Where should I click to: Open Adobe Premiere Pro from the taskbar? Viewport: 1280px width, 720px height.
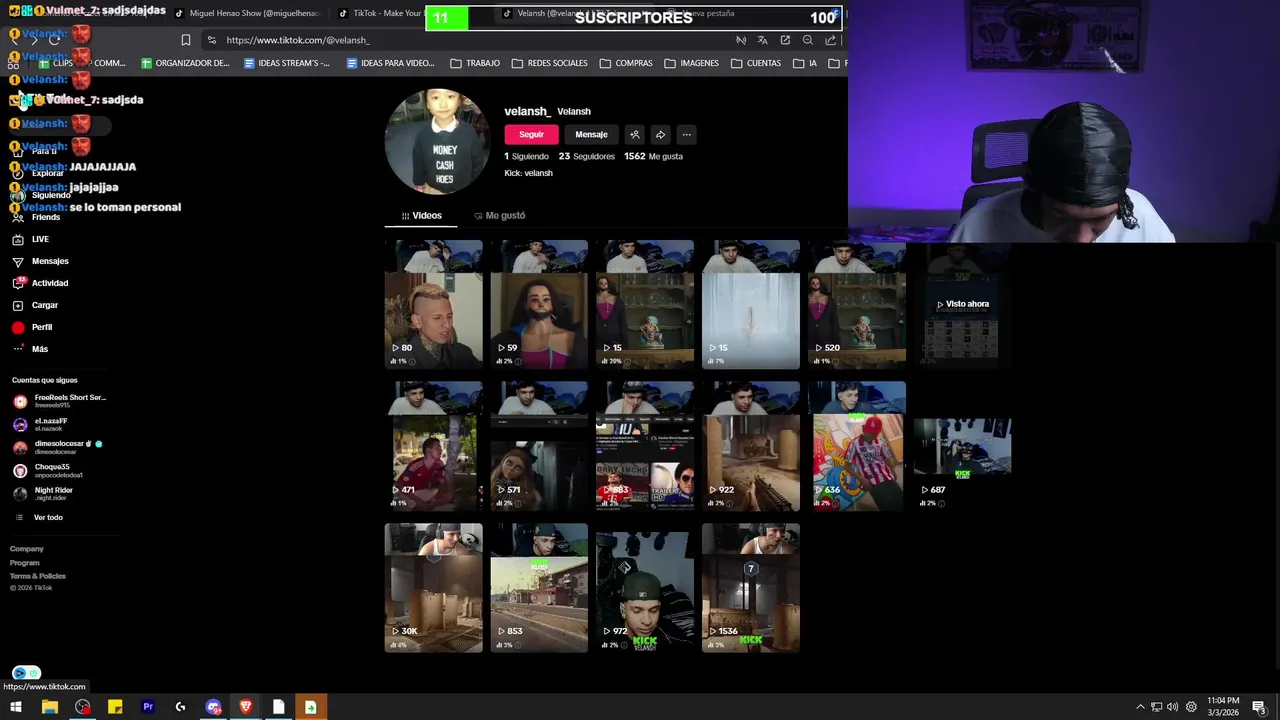pos(148,707)
